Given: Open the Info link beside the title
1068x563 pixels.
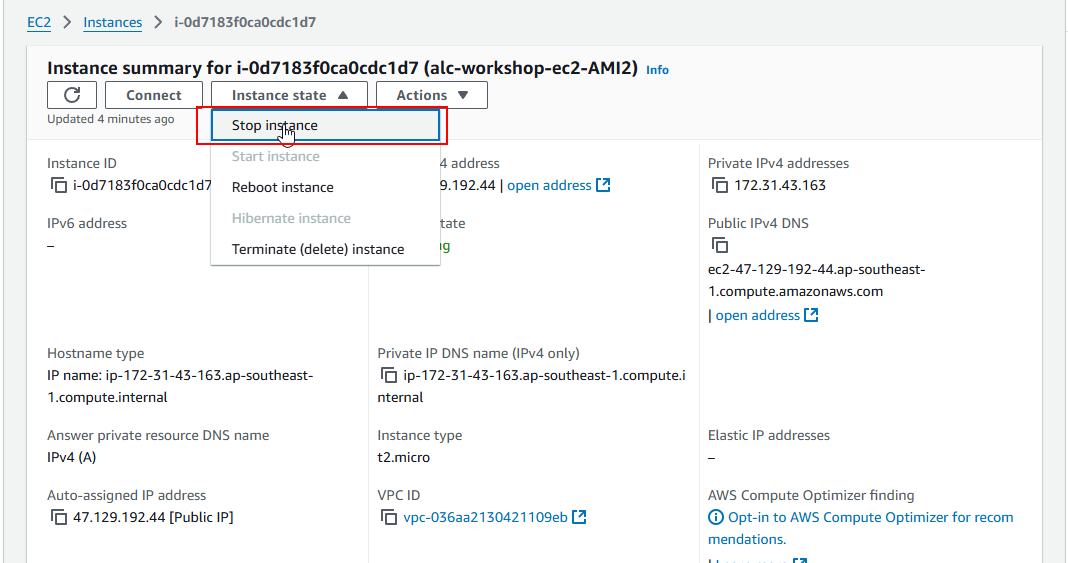Looking at the screenshot, I should coord(657,70).
